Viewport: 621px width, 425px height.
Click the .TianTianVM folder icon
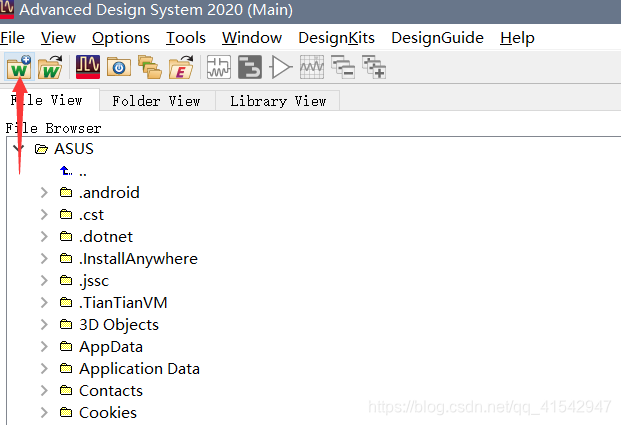pyautogui.click(x=66, y=303)
